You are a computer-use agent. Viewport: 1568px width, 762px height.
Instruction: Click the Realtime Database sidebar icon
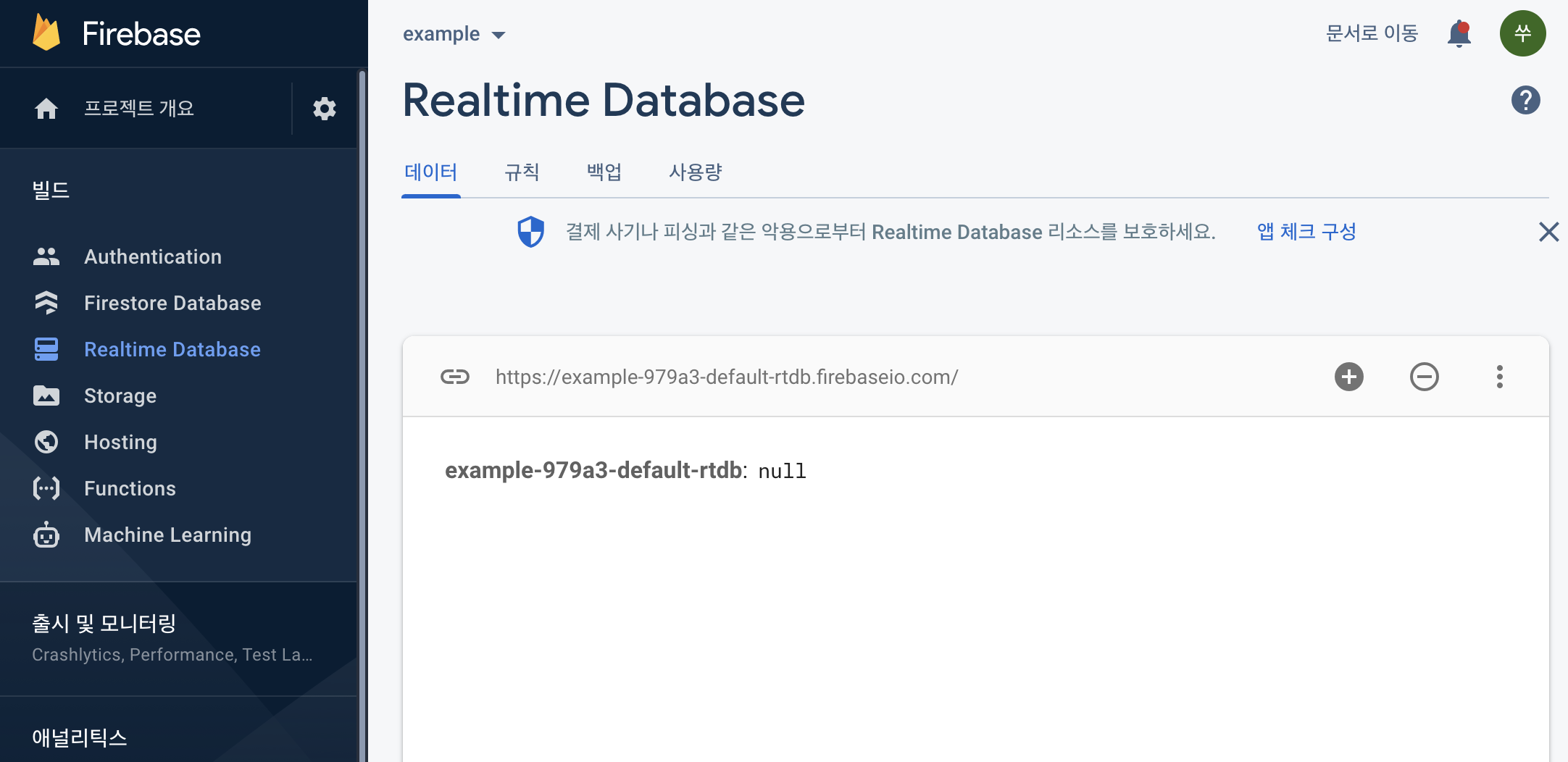(46, 349)
